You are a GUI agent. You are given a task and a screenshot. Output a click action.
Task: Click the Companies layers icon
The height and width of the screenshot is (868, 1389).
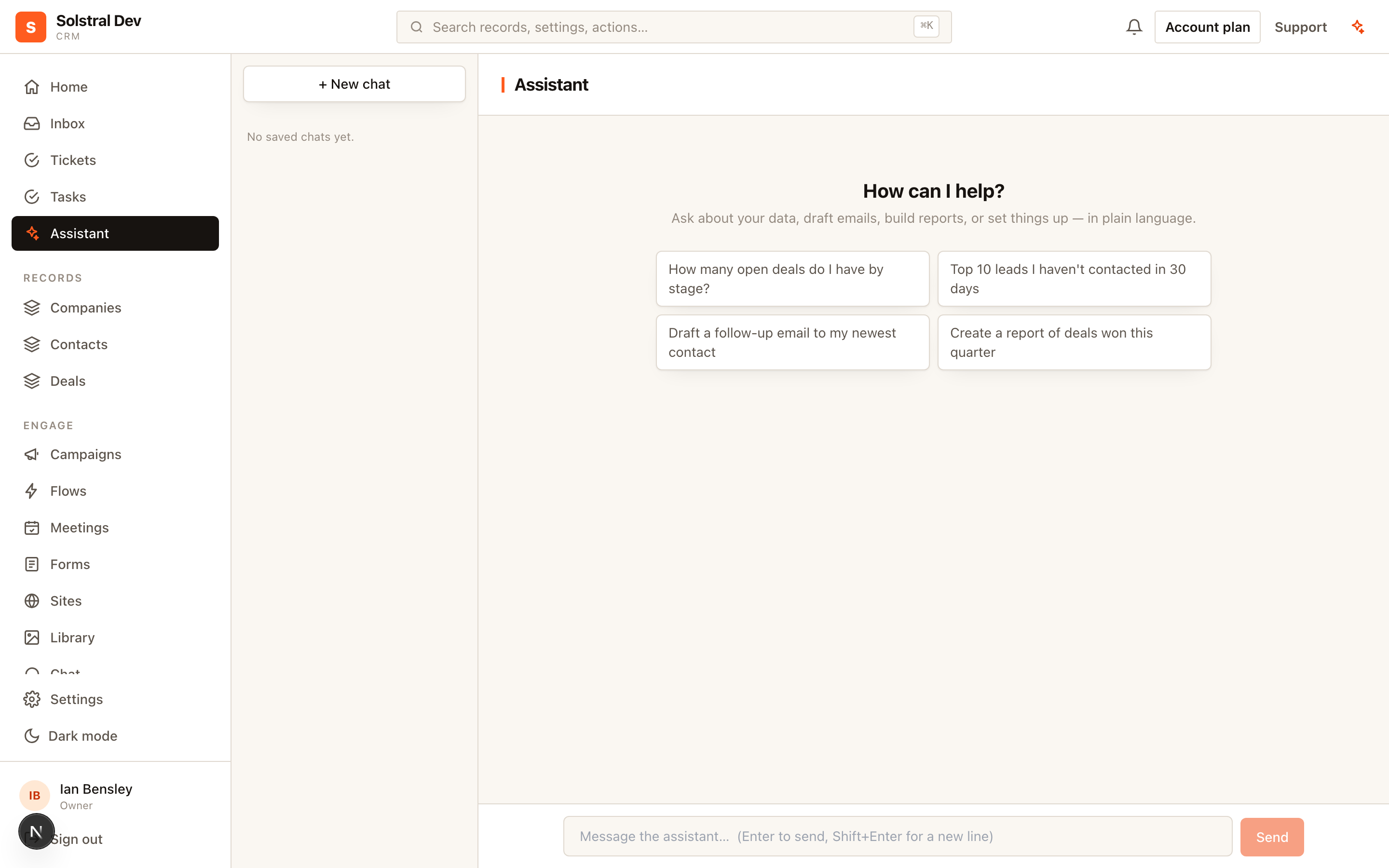[x=32, y=308]
